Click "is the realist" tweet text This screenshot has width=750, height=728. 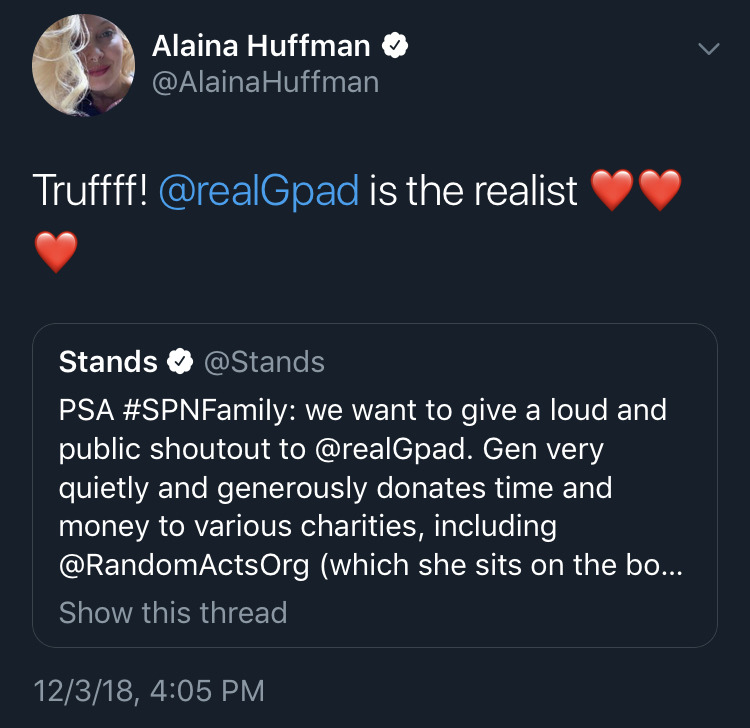pyautogui.click(x=474, y=190)
